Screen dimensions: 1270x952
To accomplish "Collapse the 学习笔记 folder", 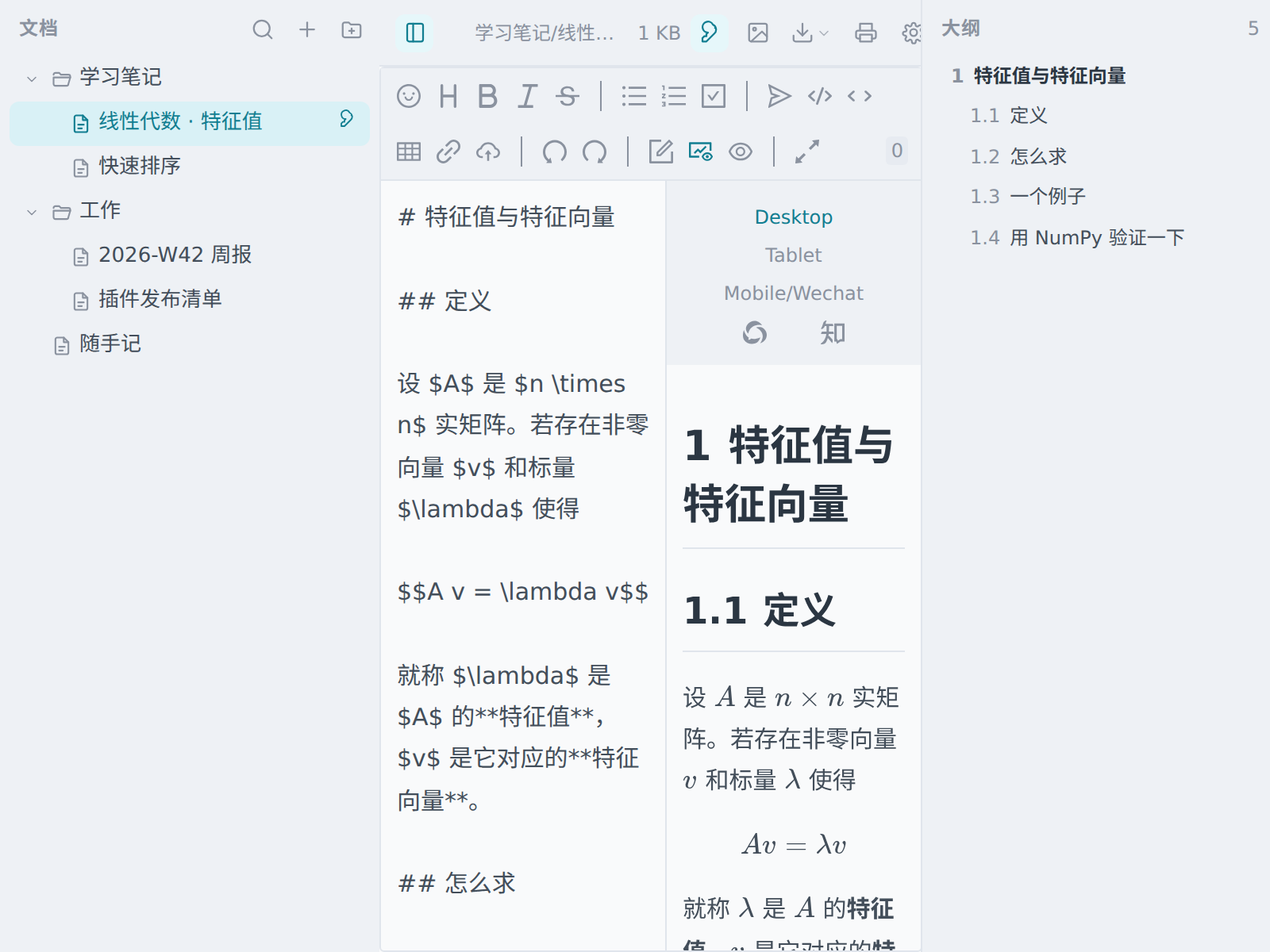I will tap(32, 79).
